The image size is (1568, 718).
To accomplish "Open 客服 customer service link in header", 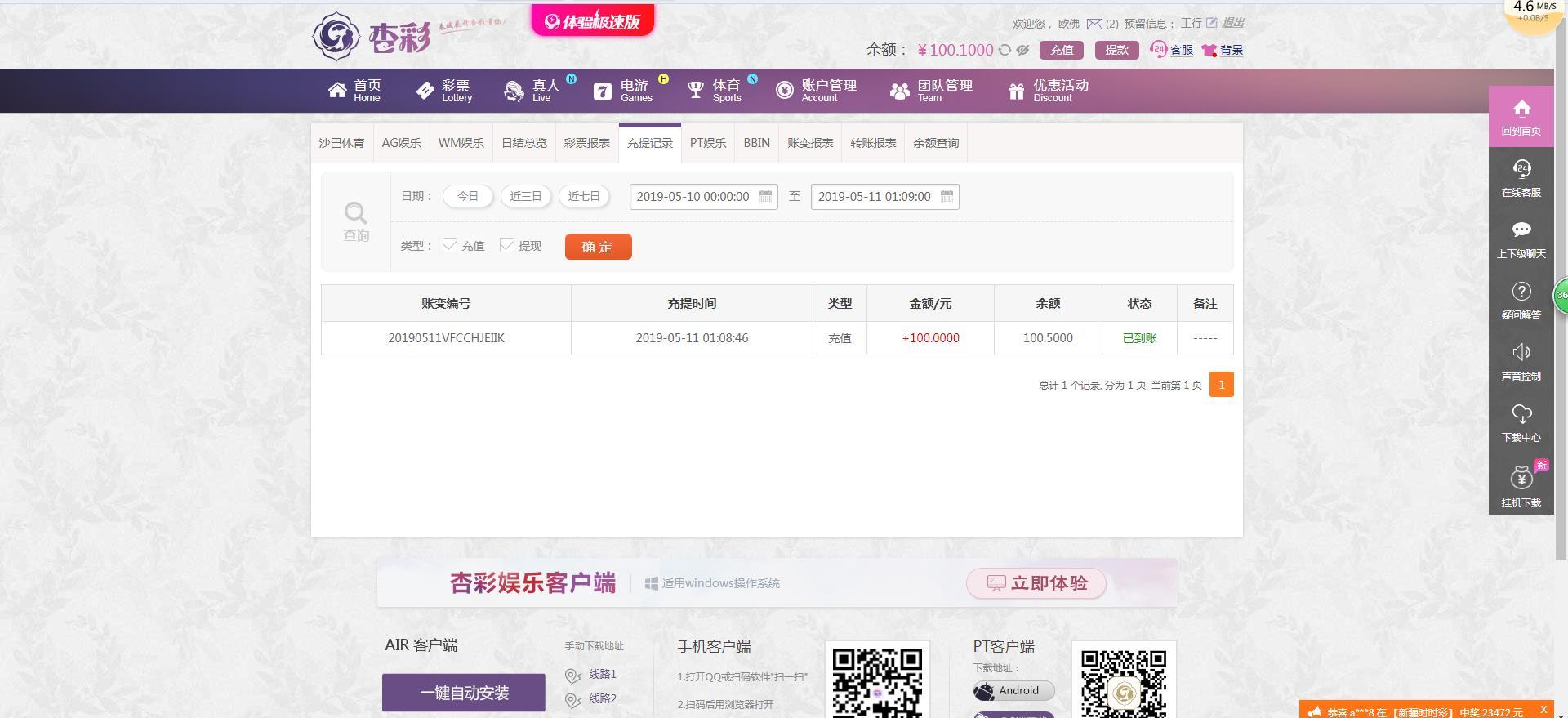I will click(1172, 50).
